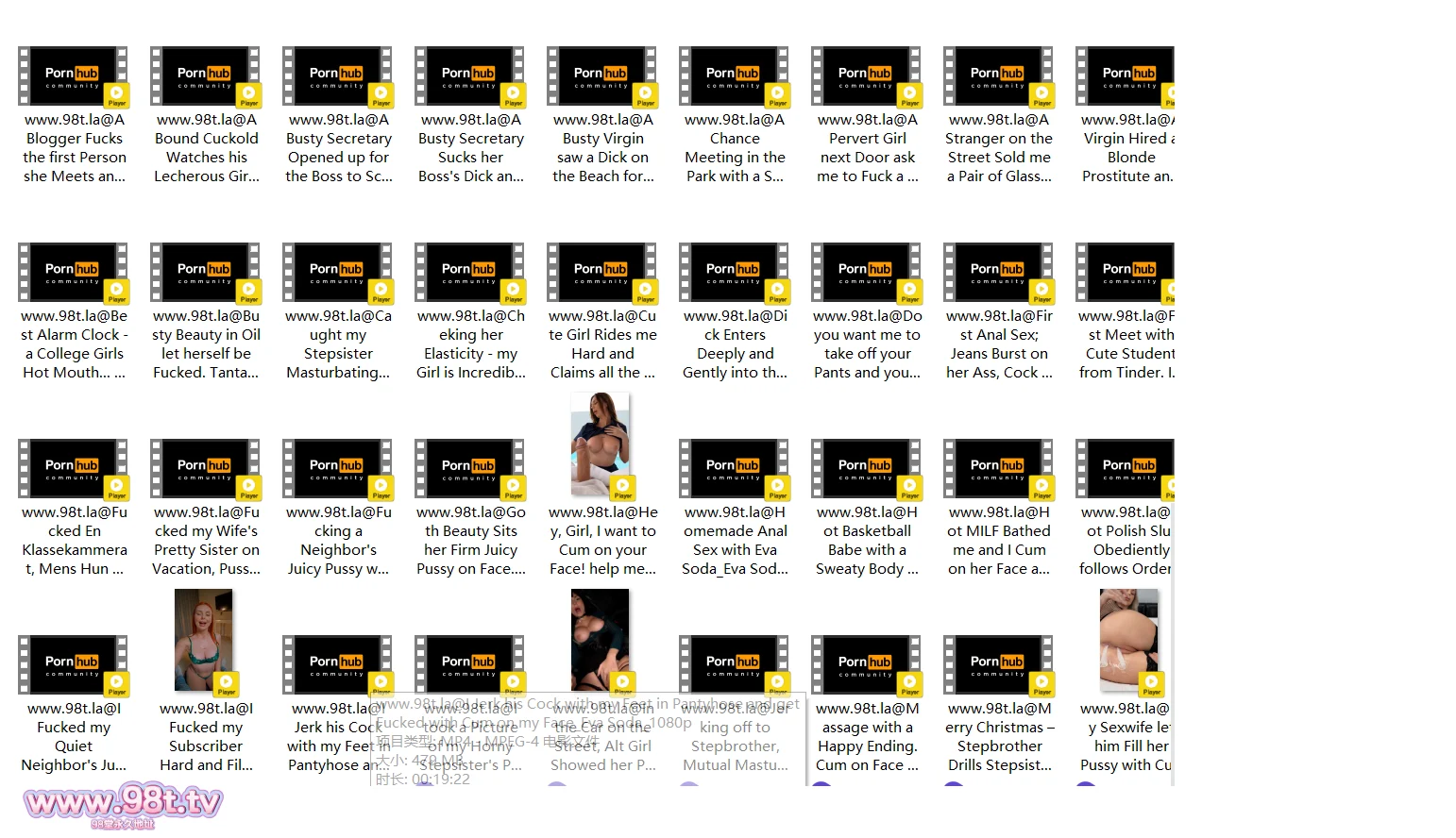
Task: Open the photo thumbnail of the "Hey, Girl" file
Action: 602,445
